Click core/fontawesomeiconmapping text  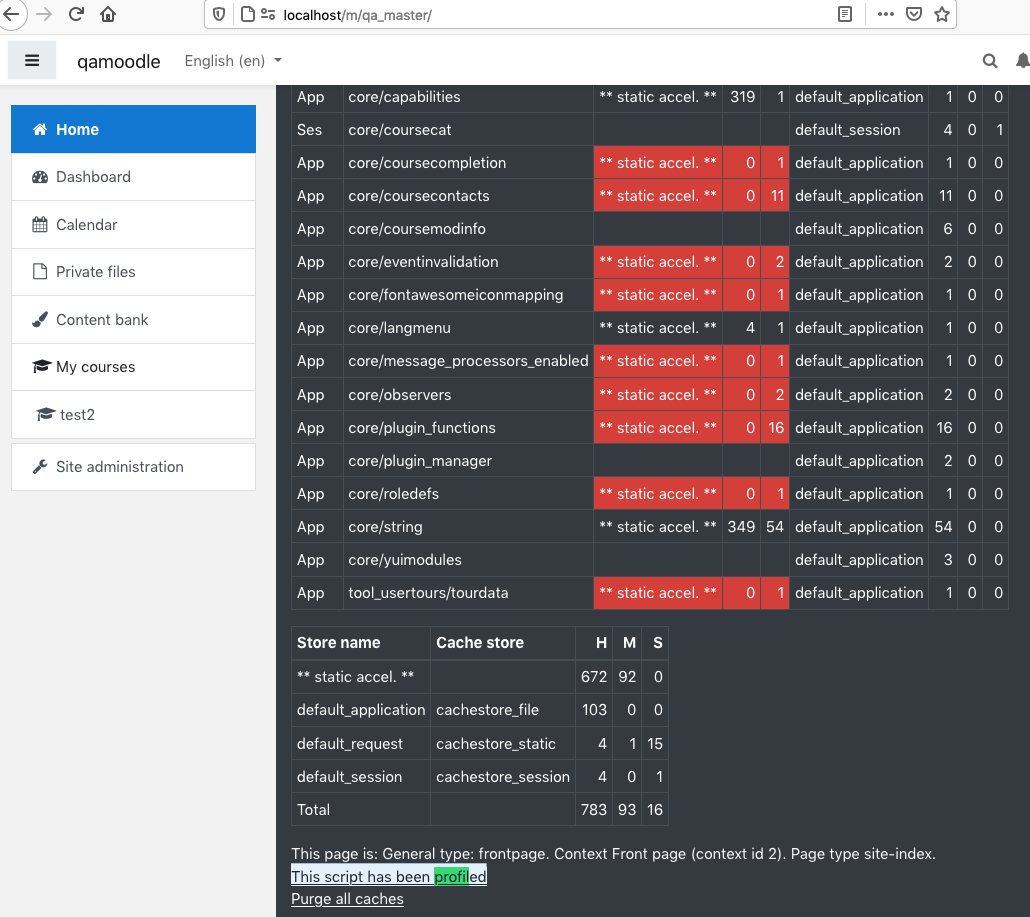455,295
